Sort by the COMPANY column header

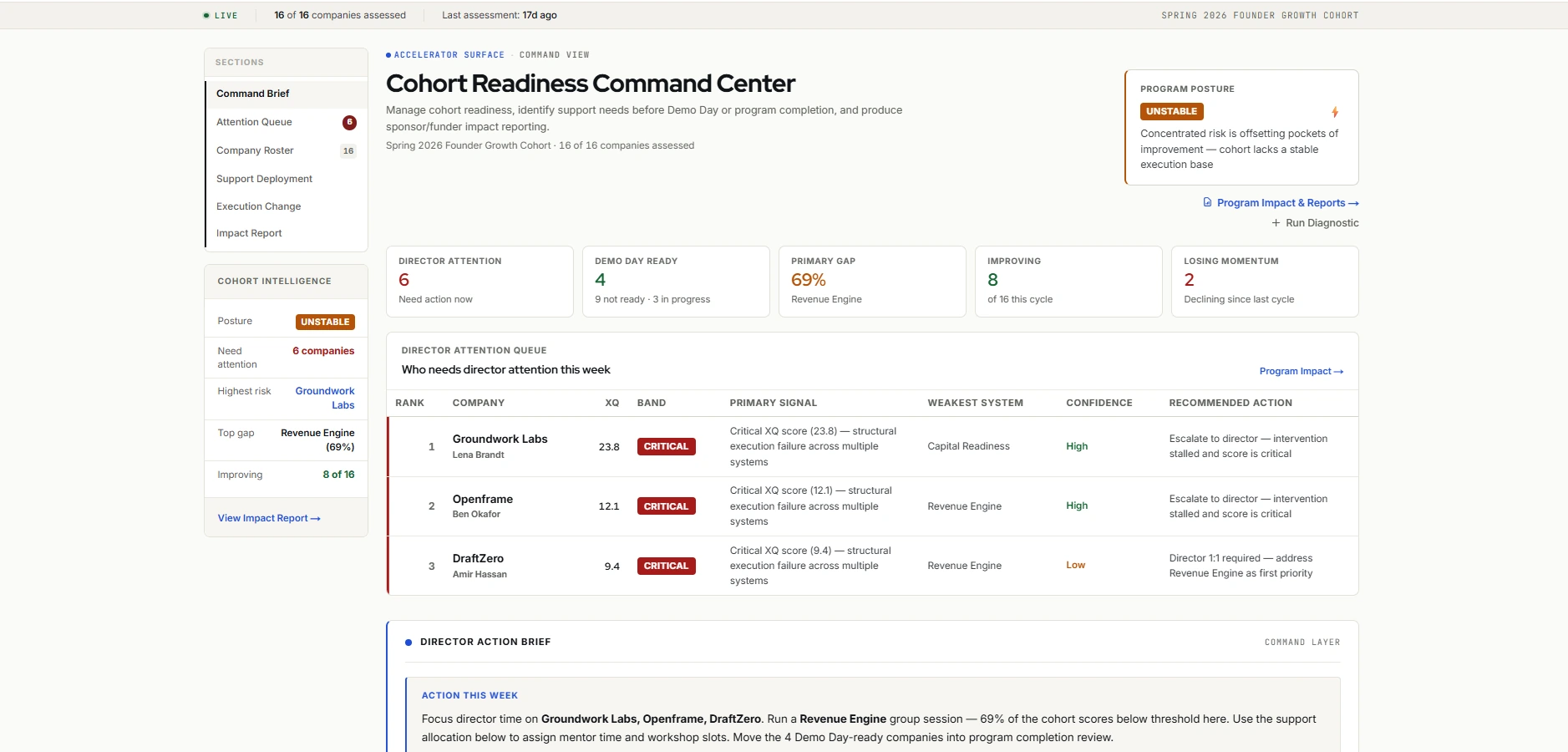479,403
